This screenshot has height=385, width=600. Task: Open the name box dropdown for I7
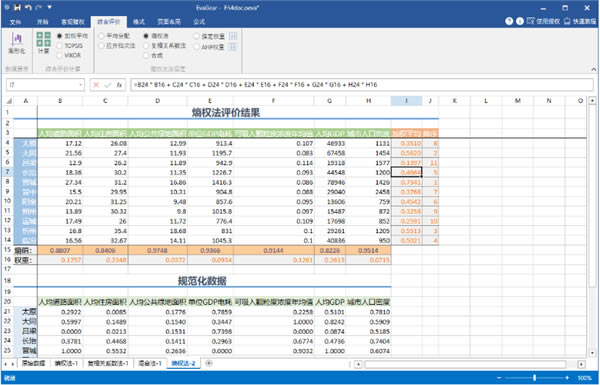pos(80,85)
